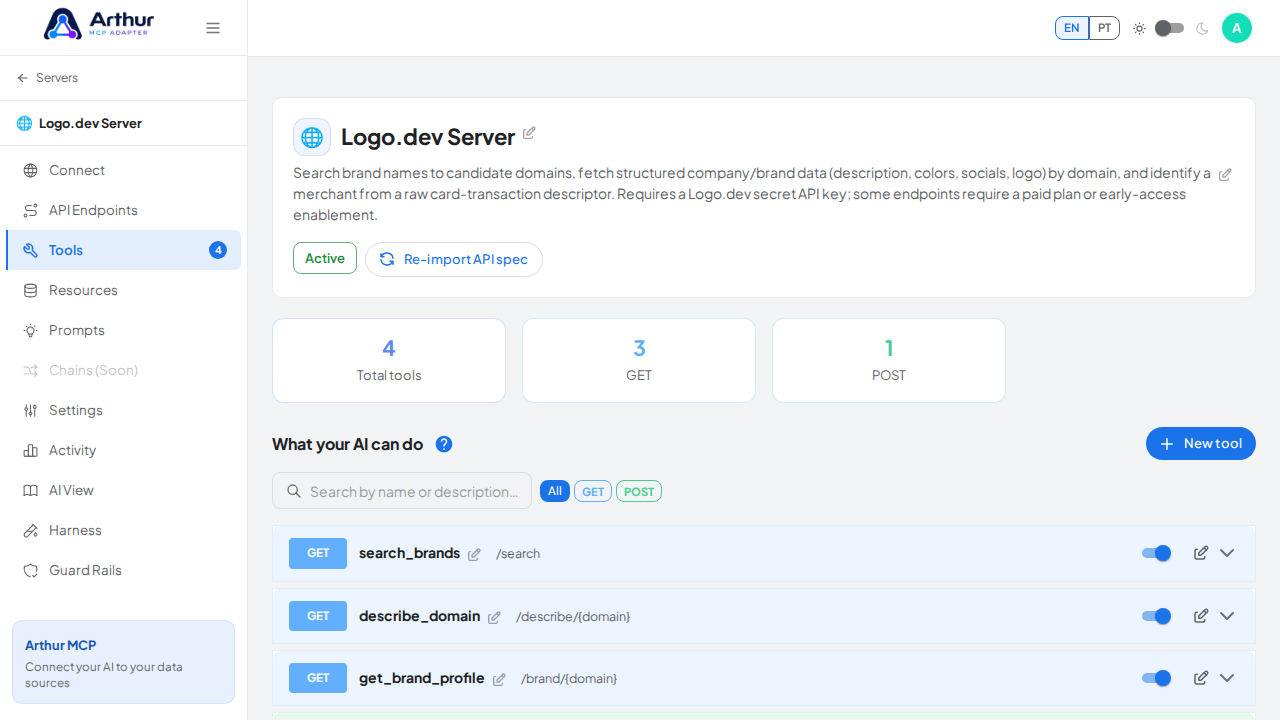Rename the describe_domain tool
This screenshot has height=720, width=1280.
point(494,617)
